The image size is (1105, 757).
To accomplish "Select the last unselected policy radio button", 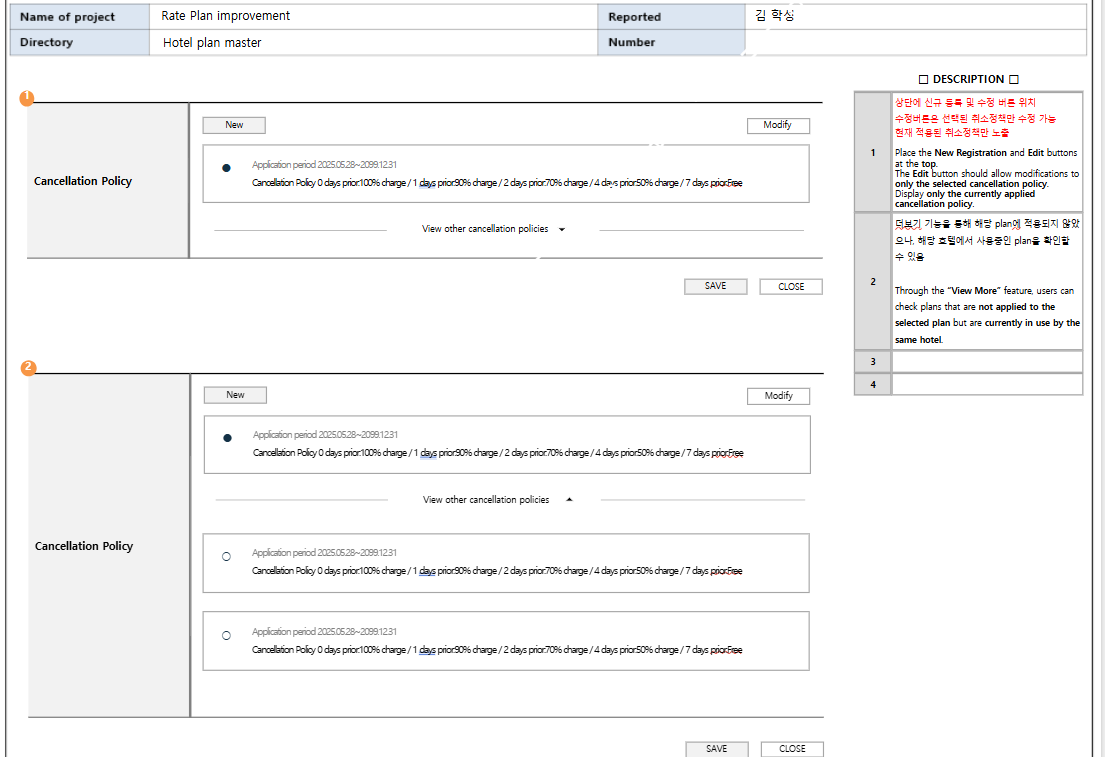I will pyautogui.click(x=226, y=635).
